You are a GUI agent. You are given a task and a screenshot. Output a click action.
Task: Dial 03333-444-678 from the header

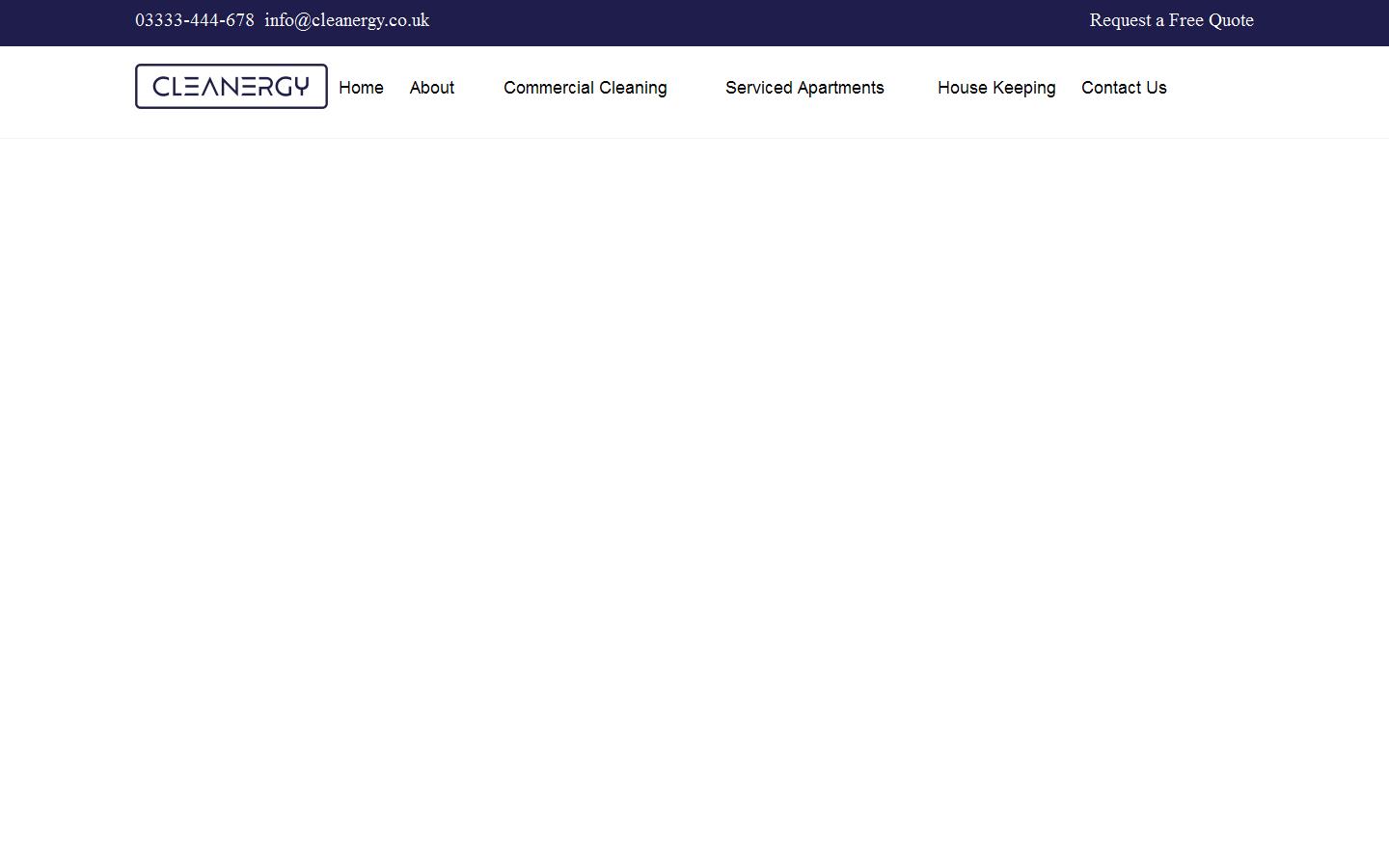pyautogui.click(x=195, y=20)
